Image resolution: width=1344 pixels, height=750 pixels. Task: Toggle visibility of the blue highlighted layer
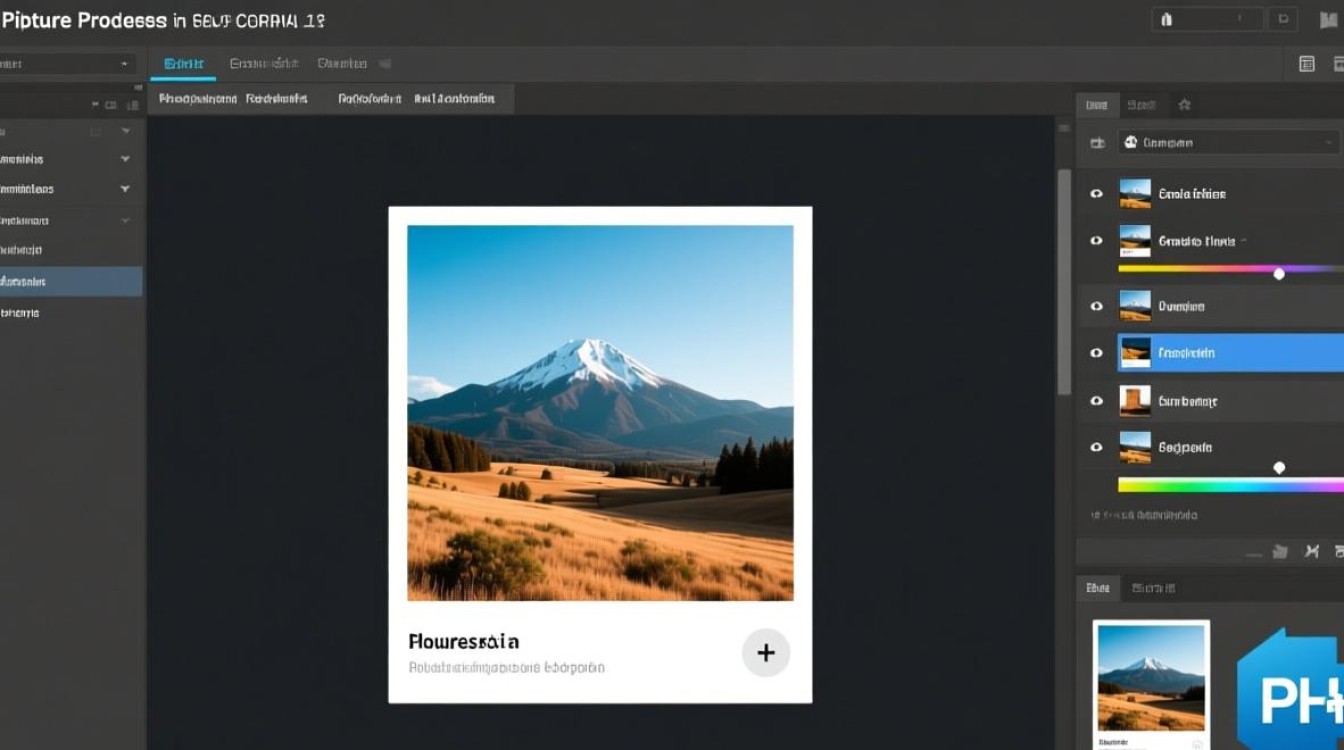1097,353
